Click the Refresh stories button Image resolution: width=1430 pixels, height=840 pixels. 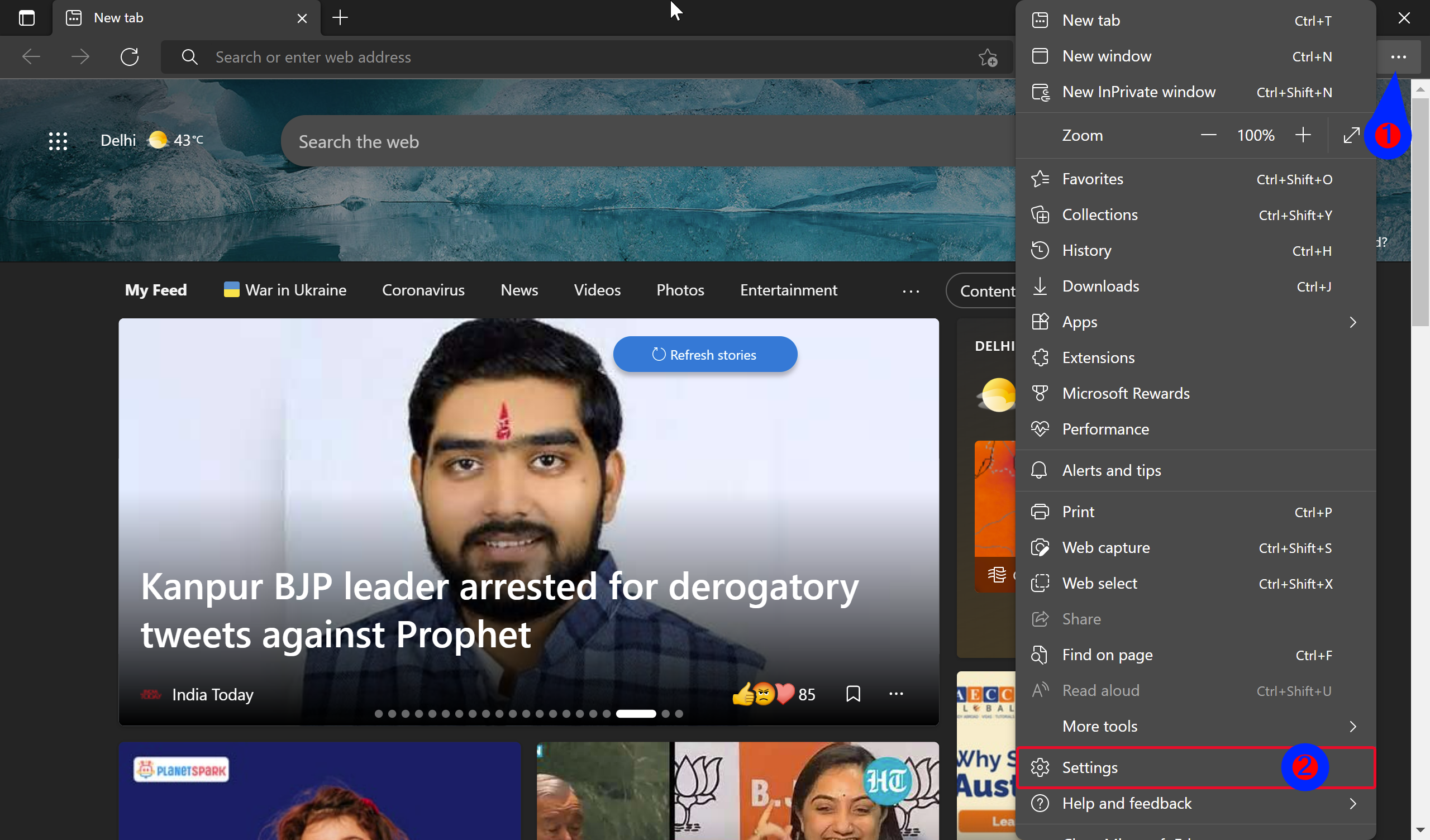pos(705,354)
